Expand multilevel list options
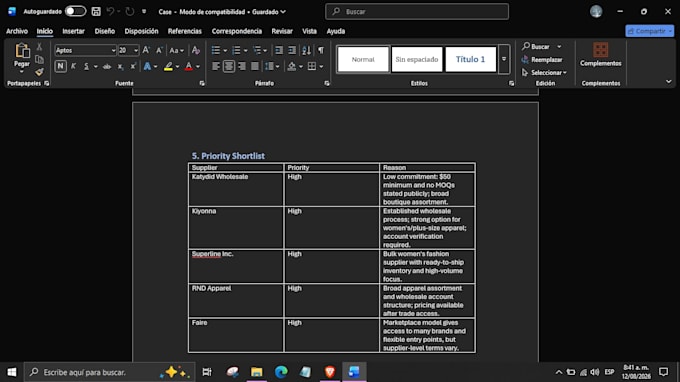This screenshot has height=382, width=680. coord(265,51)
